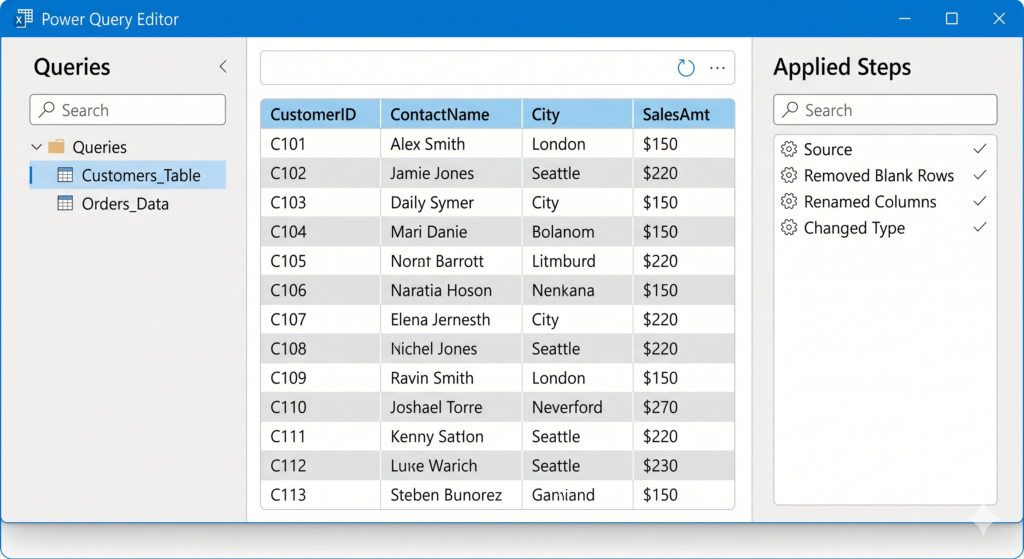This screenshot has width=1024, height=559.
Task: Open the three-dot more options menu
Action: tap(718, 68)
